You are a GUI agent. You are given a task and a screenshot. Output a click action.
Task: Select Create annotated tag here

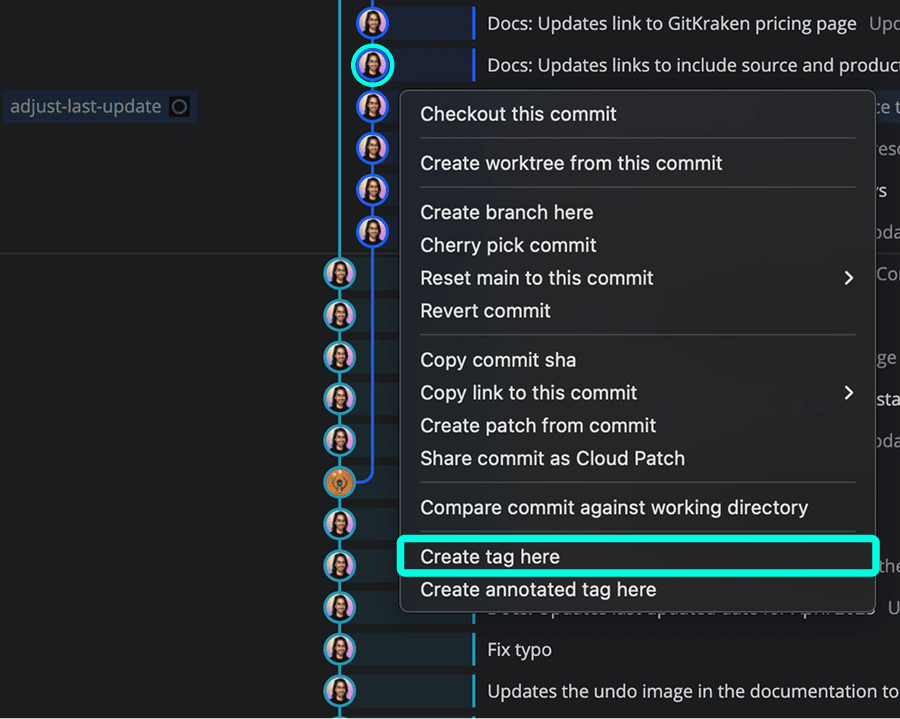[x=538, y=589]
